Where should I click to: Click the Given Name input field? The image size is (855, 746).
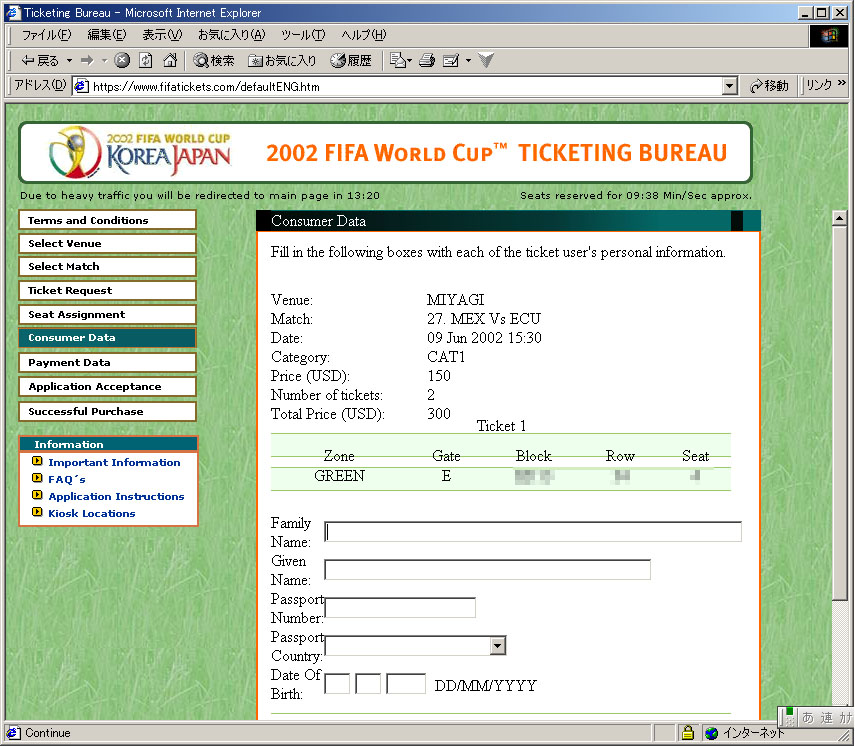pyautogui.click(x=487, y=569)
